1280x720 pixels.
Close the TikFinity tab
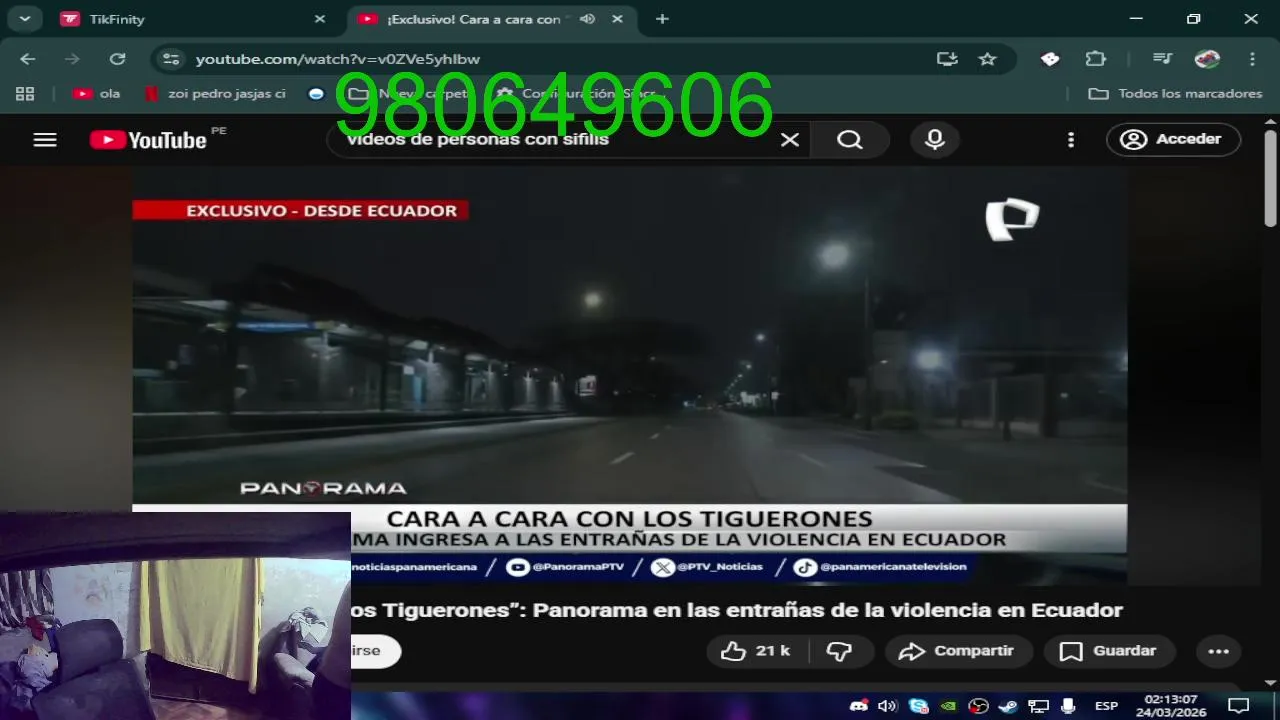coord(320,19)
